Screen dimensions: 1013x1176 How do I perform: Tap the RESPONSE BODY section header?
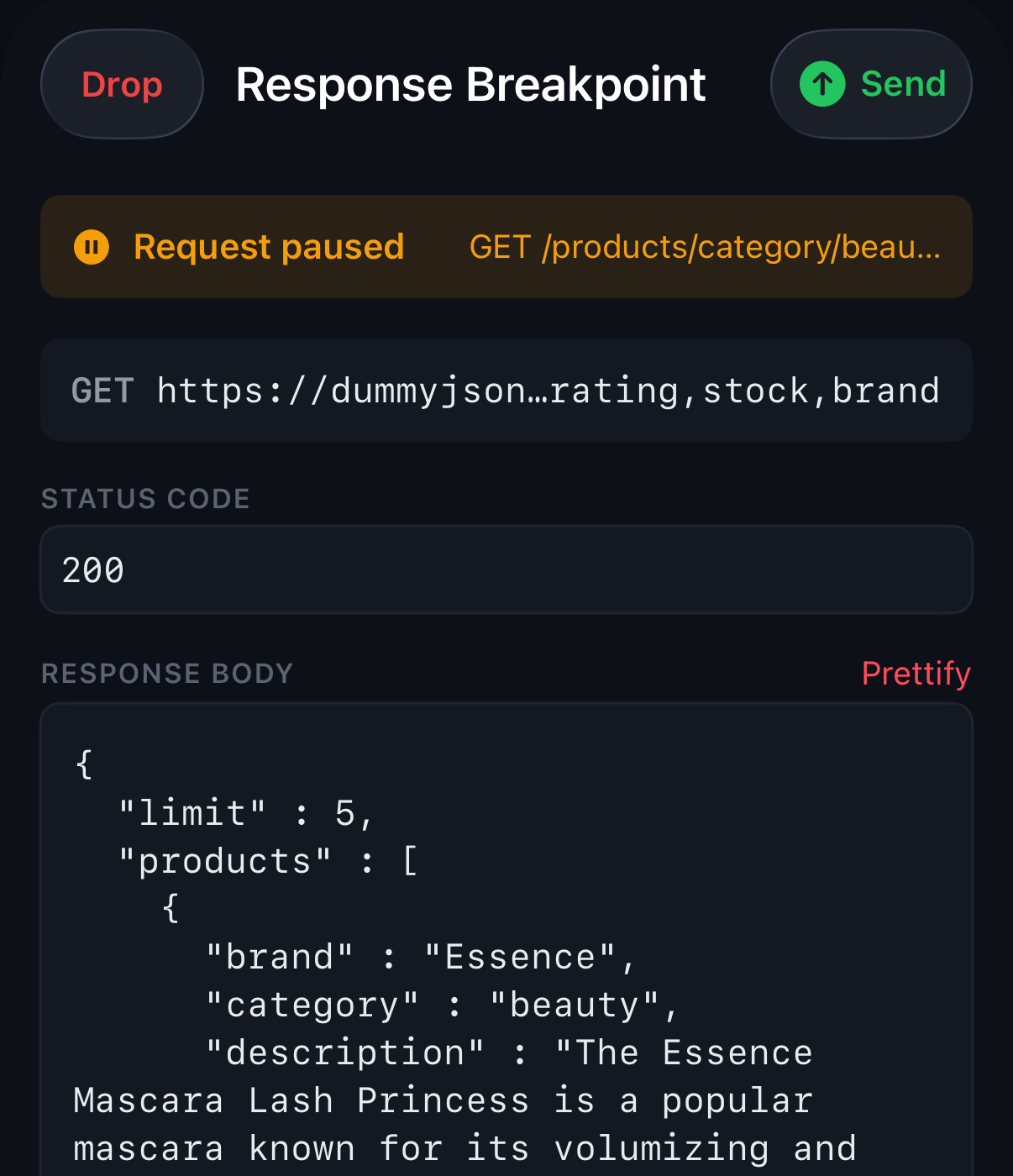[166, 673]
